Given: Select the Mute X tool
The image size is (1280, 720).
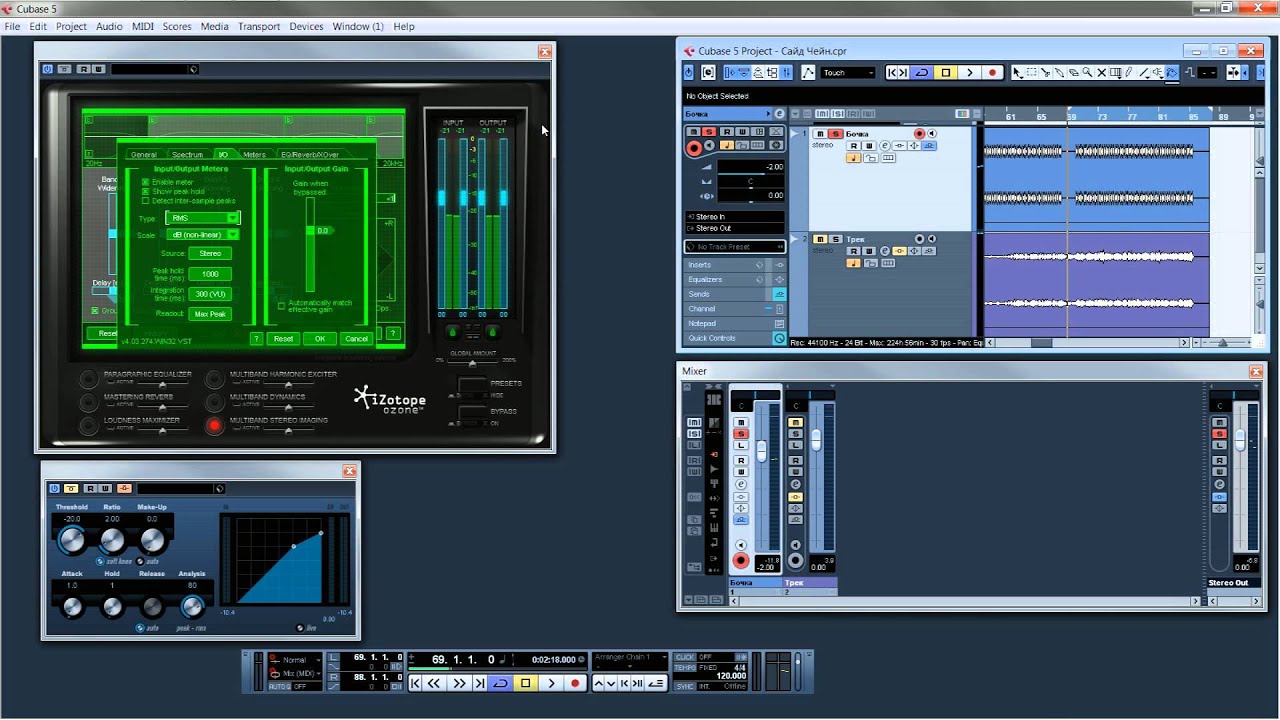Looking at the screenshot, I should coord(1101,72).
